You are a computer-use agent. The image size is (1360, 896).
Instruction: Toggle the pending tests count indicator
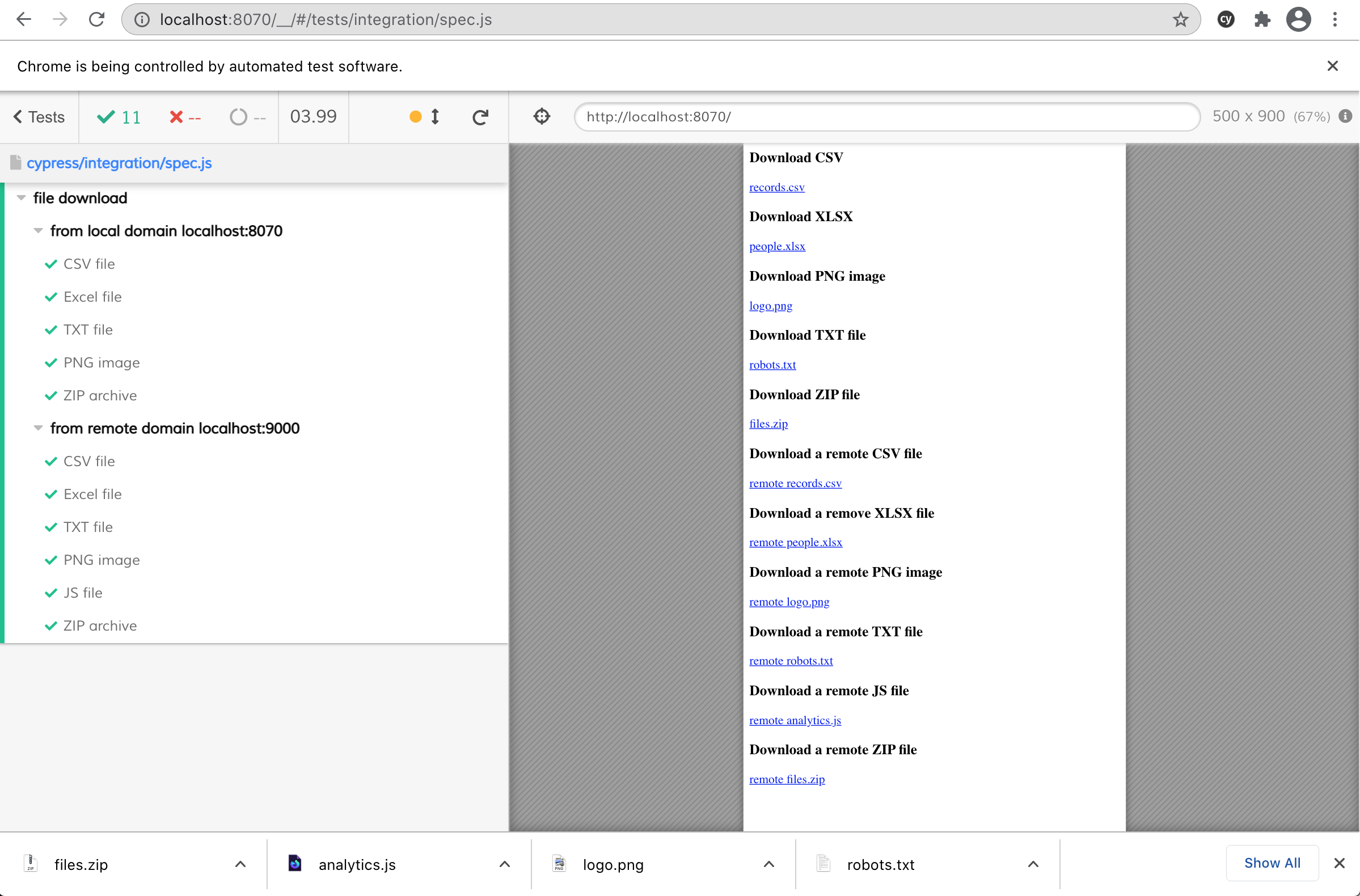245,116
